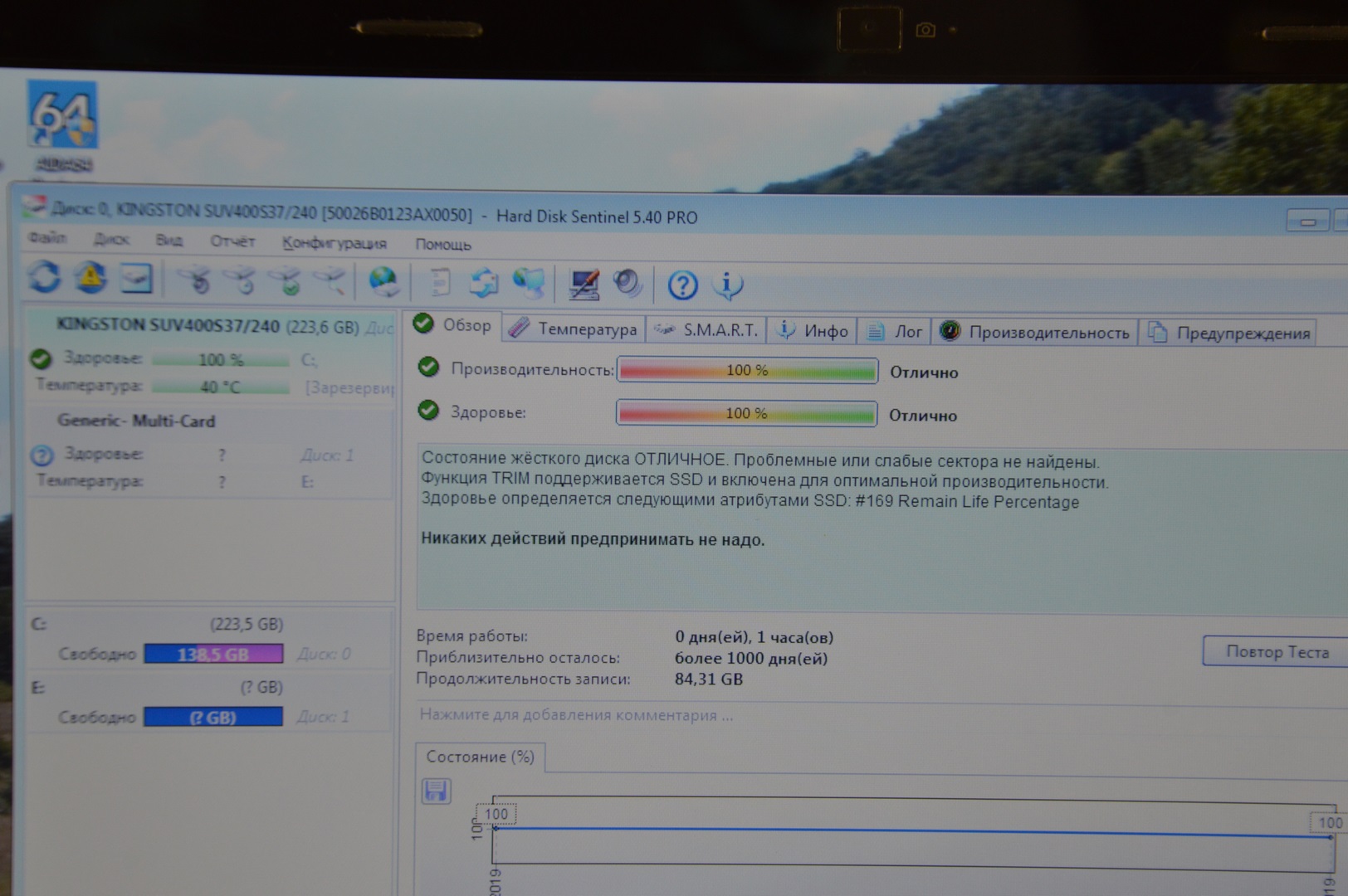The height and width of the screenshot is (896, 1348).
Task: Click the text document report toolbar icon
Action: pos(440,283)
